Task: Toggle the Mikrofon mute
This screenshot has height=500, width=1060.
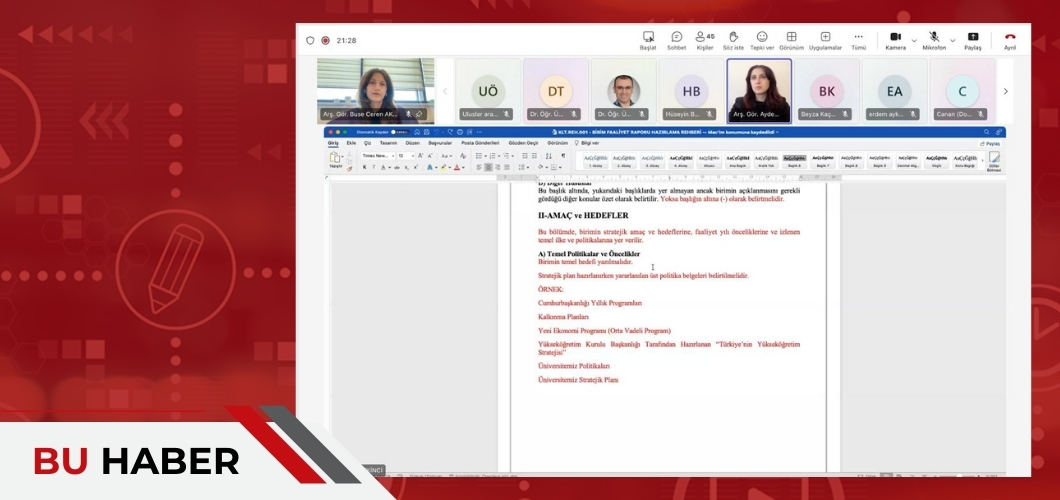Action: point(934,40)
